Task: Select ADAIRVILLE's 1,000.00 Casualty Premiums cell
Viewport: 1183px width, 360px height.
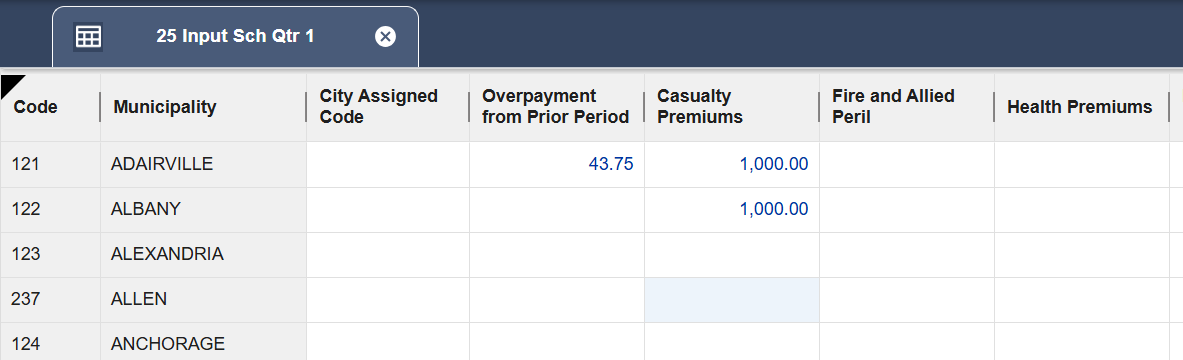Action: click(732, 165)
